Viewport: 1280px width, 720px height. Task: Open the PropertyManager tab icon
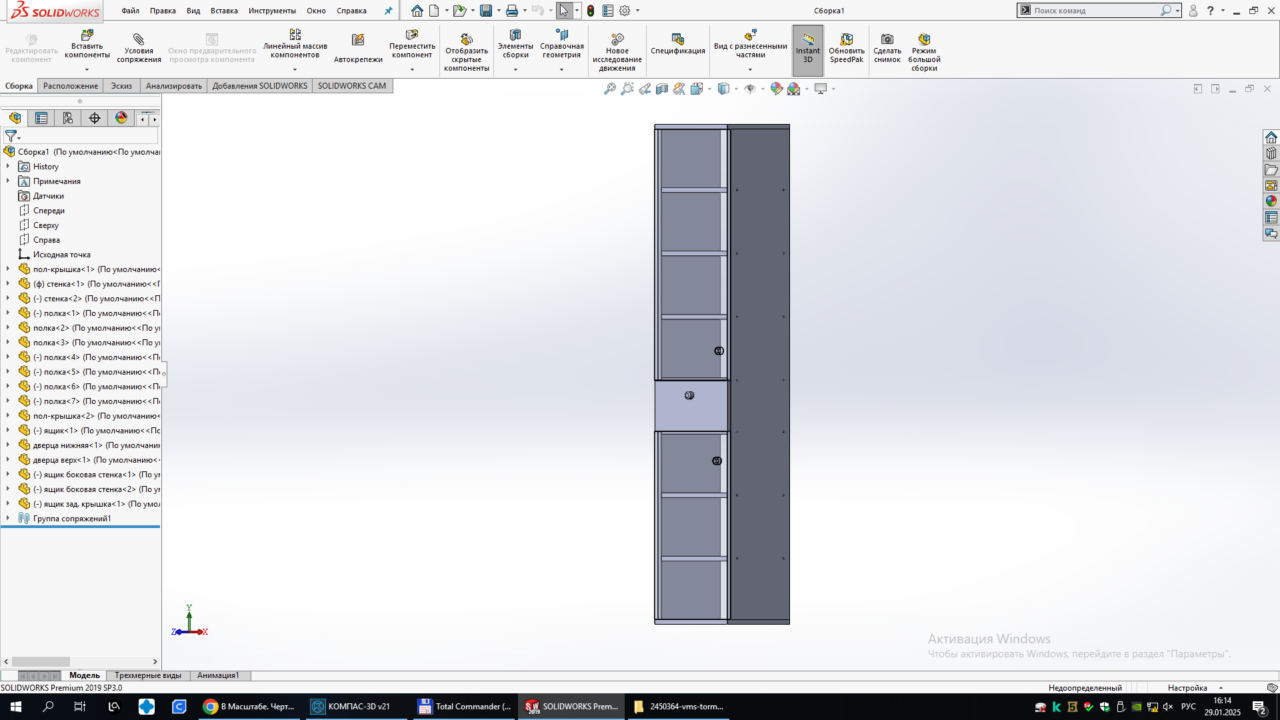click(x=41, y=118)
